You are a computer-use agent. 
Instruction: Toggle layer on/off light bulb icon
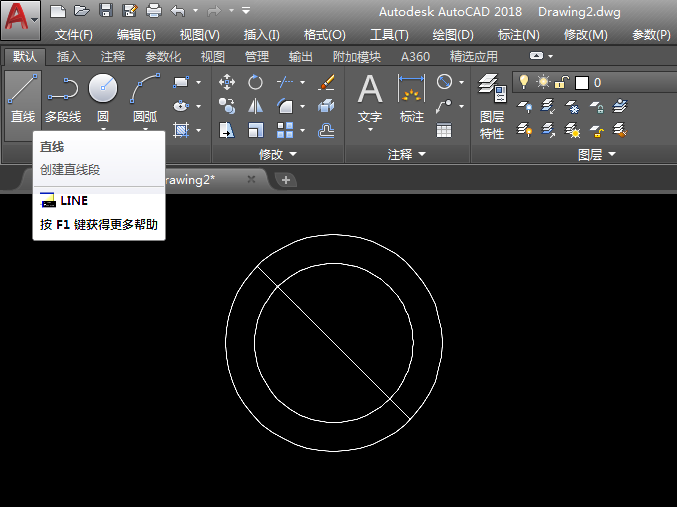522,82
